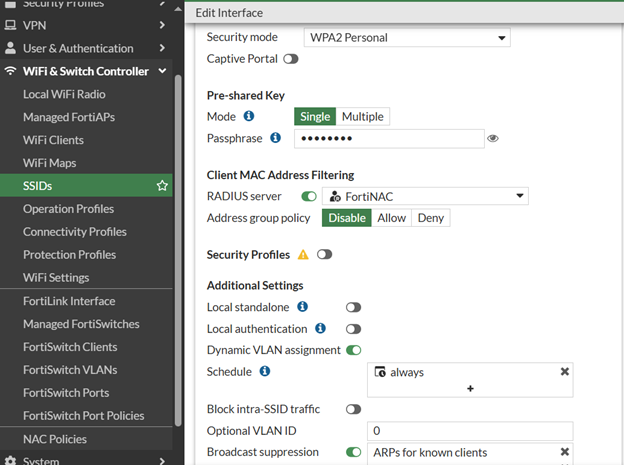
Task: Click info icon next to Schedule label
Action: click(265, 371)
